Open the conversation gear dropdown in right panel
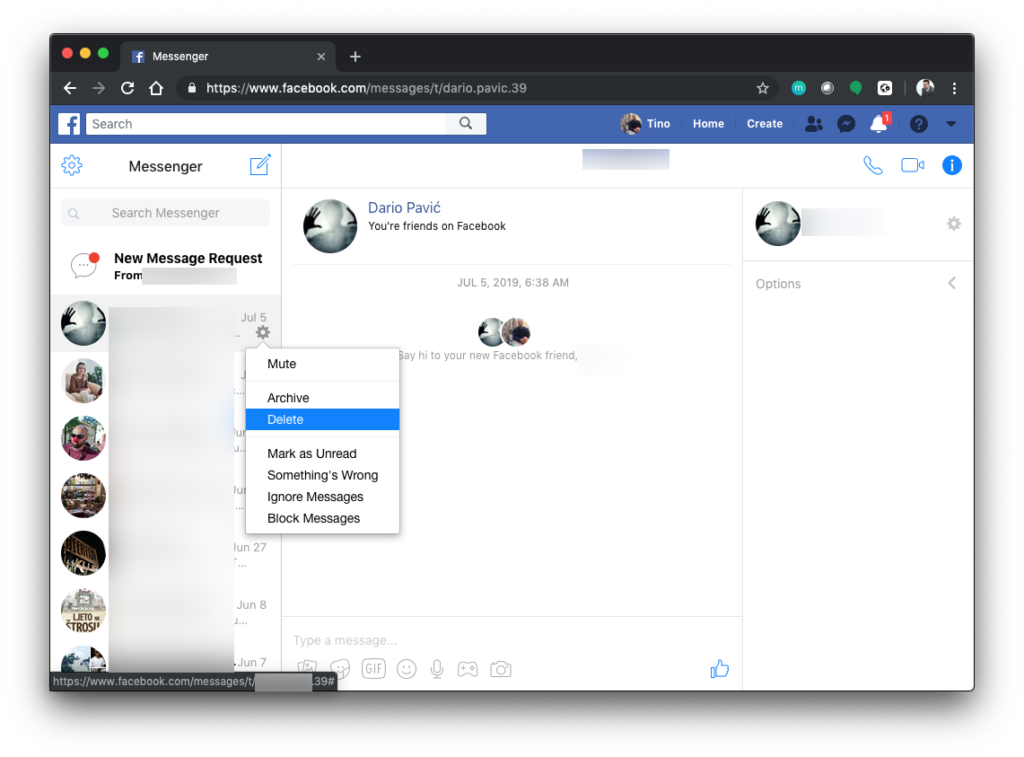Screen dimensions: 1024x757 (953, 224)
